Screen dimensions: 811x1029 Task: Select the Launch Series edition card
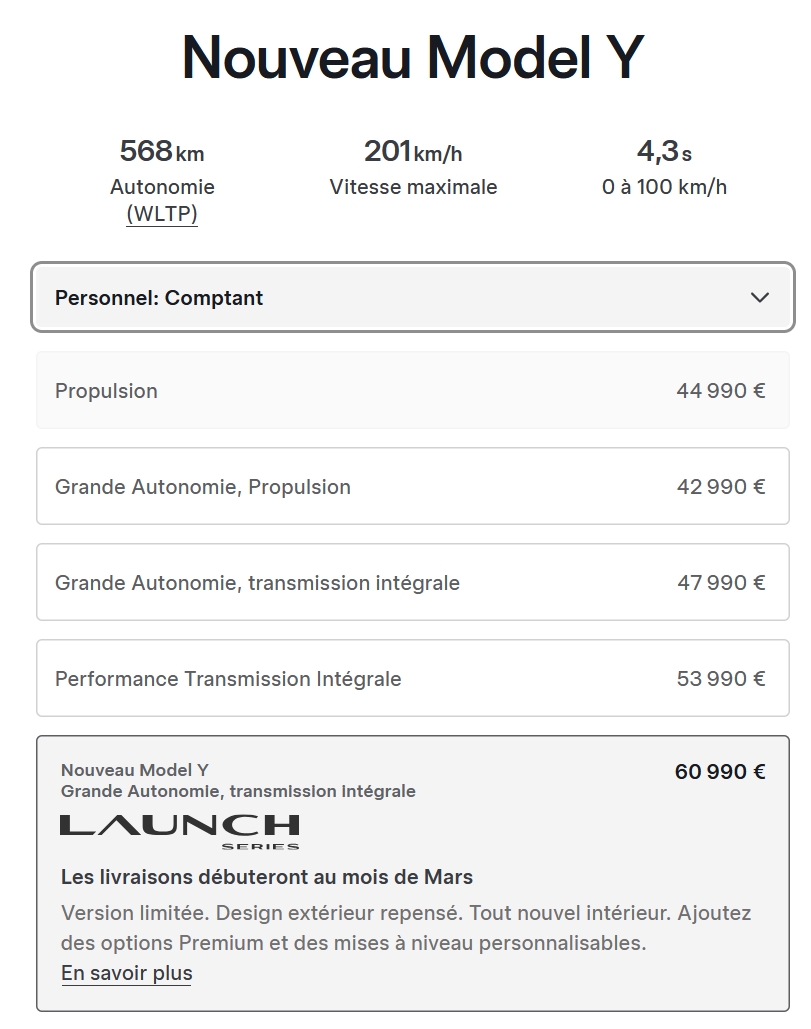413,873
